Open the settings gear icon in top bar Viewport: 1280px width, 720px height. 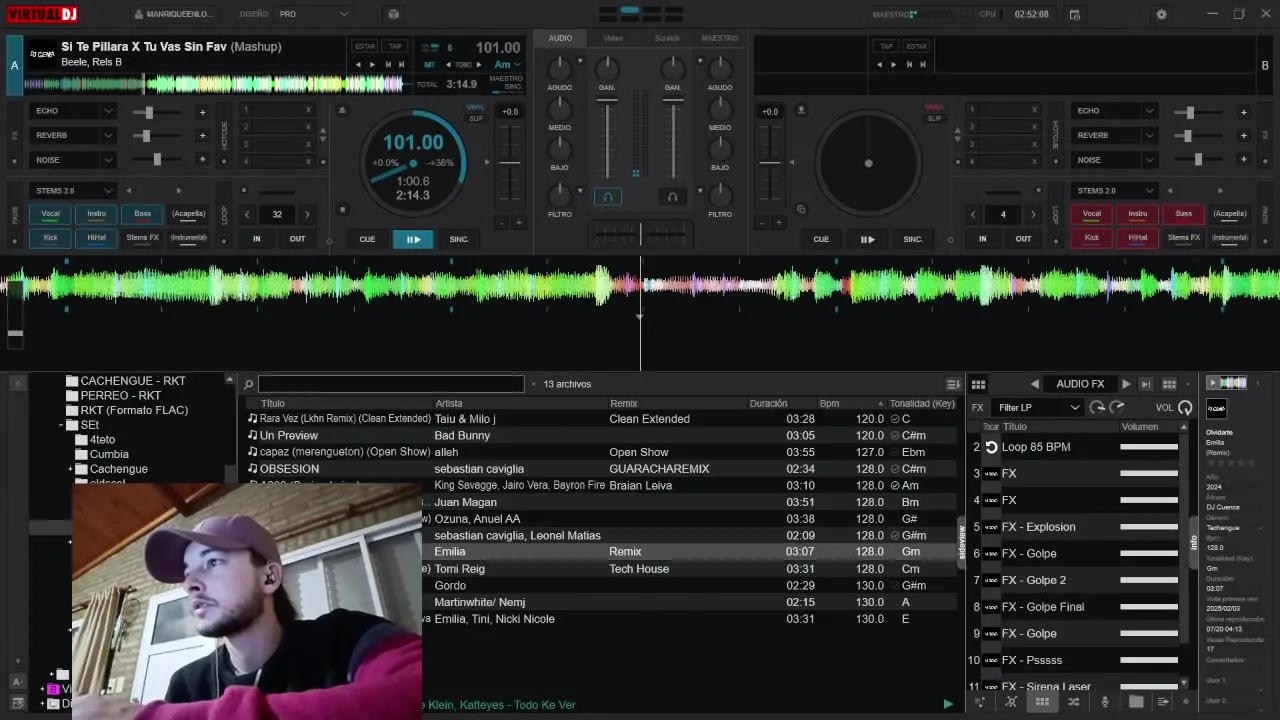[1161, 14]
